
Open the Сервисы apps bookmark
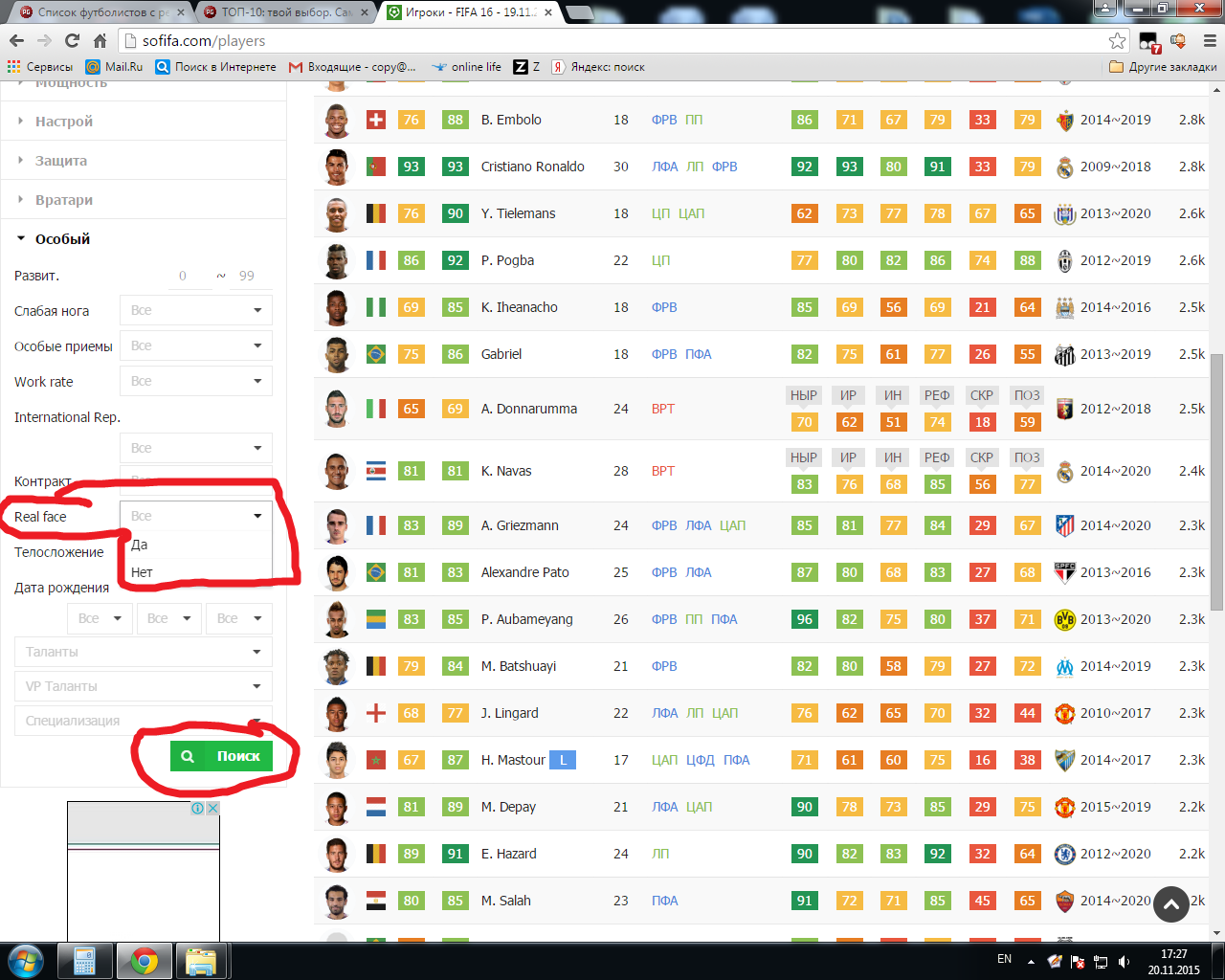point(40,67)
